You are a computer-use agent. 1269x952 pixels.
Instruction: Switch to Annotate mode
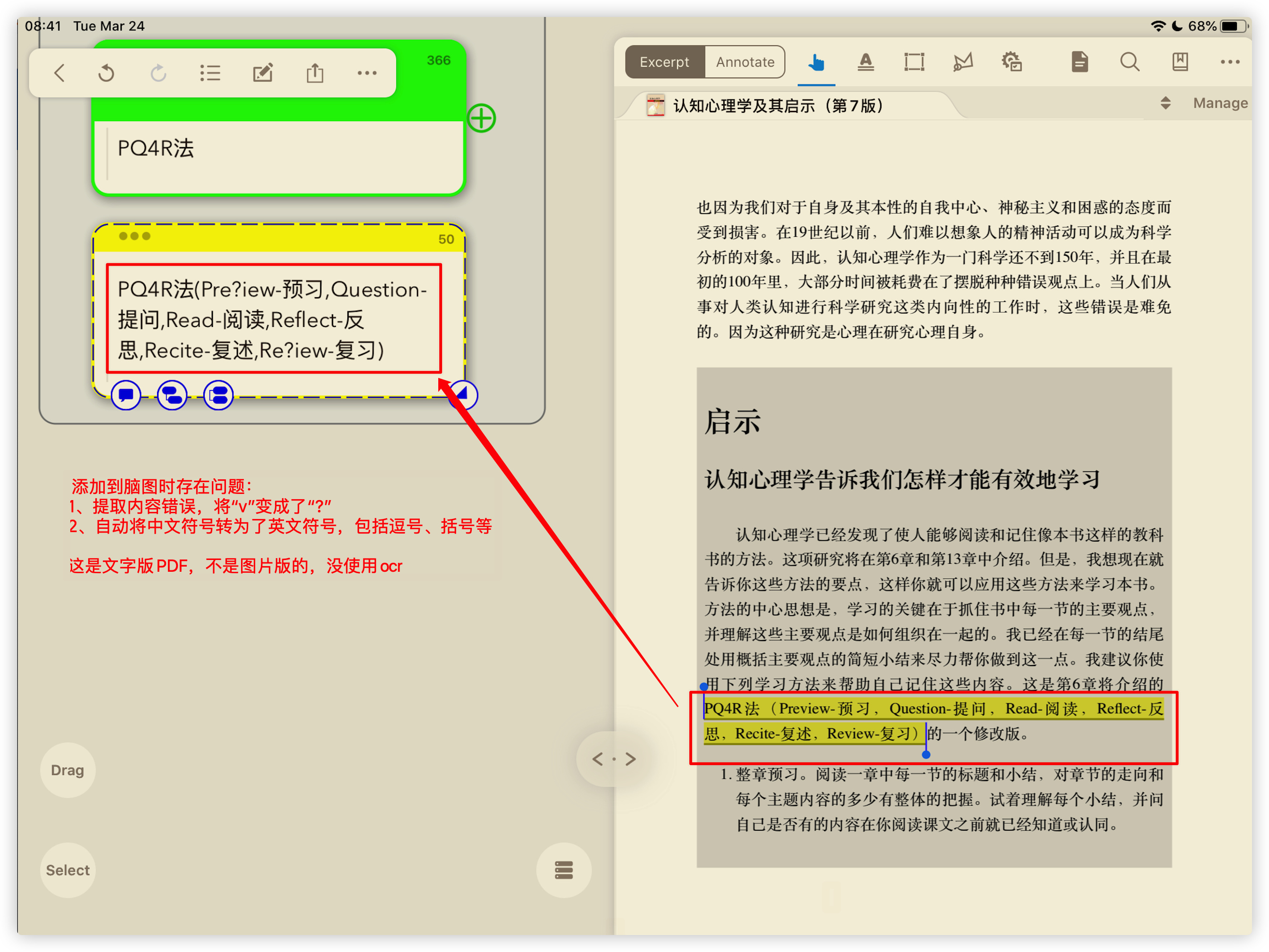click(744, 61)
